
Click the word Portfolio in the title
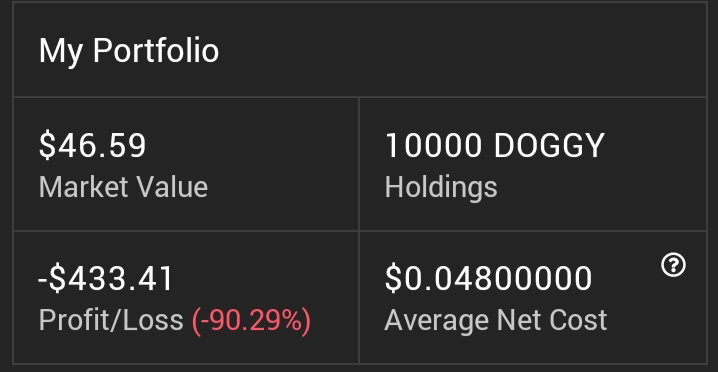pyautogui.click(x=156, y=50)
